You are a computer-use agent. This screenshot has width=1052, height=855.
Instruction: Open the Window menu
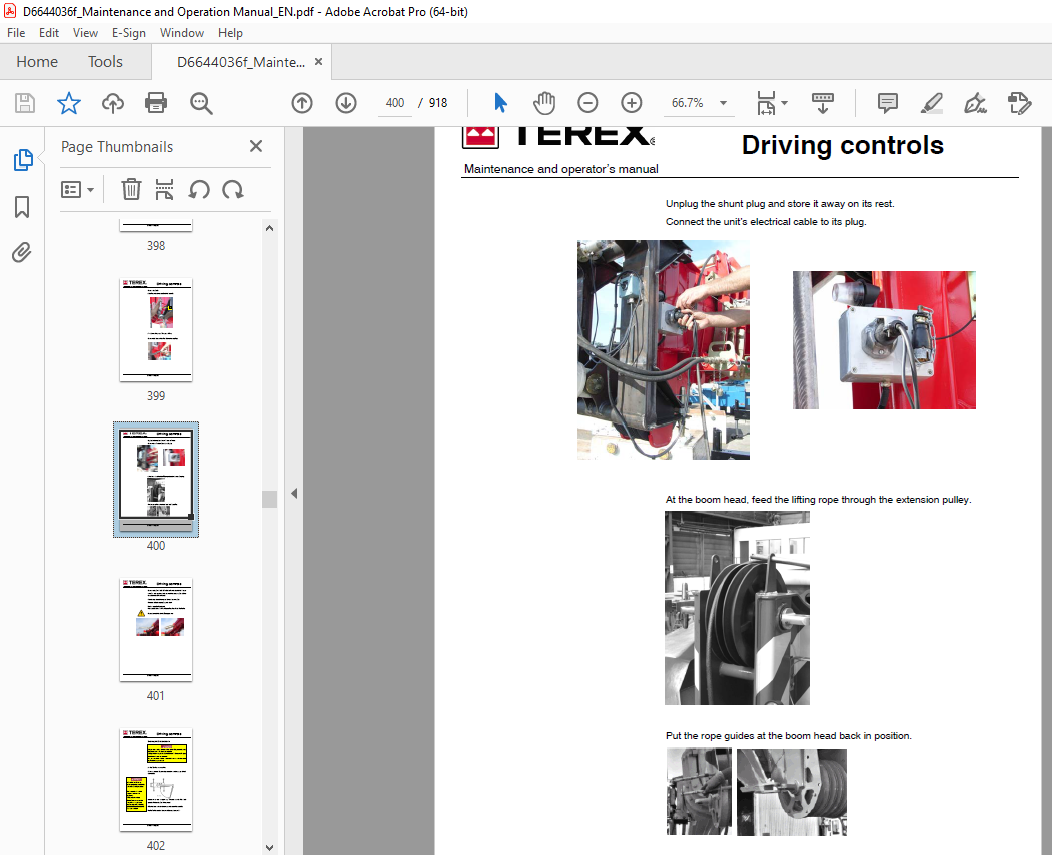pyautogui.click(x=182, y=32)
